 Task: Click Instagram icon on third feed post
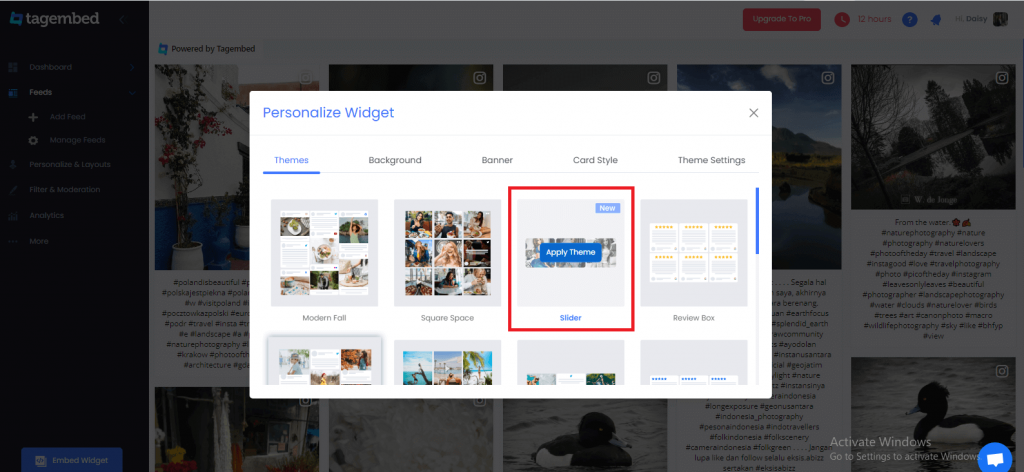click(654, 78)
